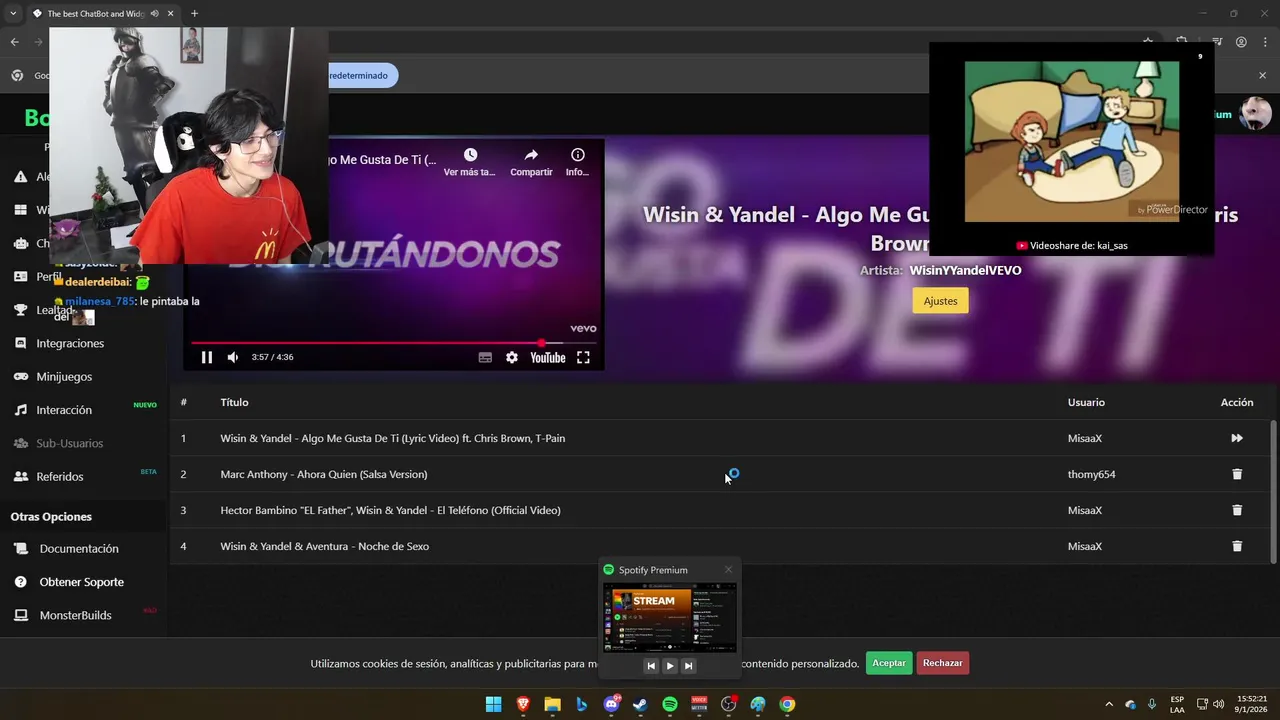1280x720 pixels.
Task: Reject cookies with the Rechazar button
Action: pos(943,663)
